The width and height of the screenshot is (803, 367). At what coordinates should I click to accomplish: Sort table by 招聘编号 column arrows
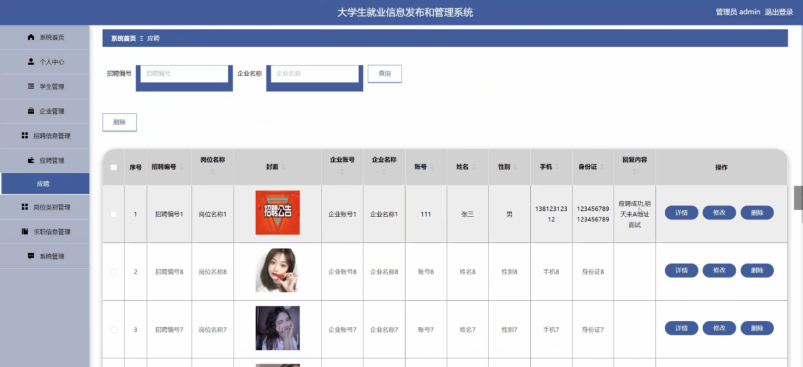click(x=181, y=167)
